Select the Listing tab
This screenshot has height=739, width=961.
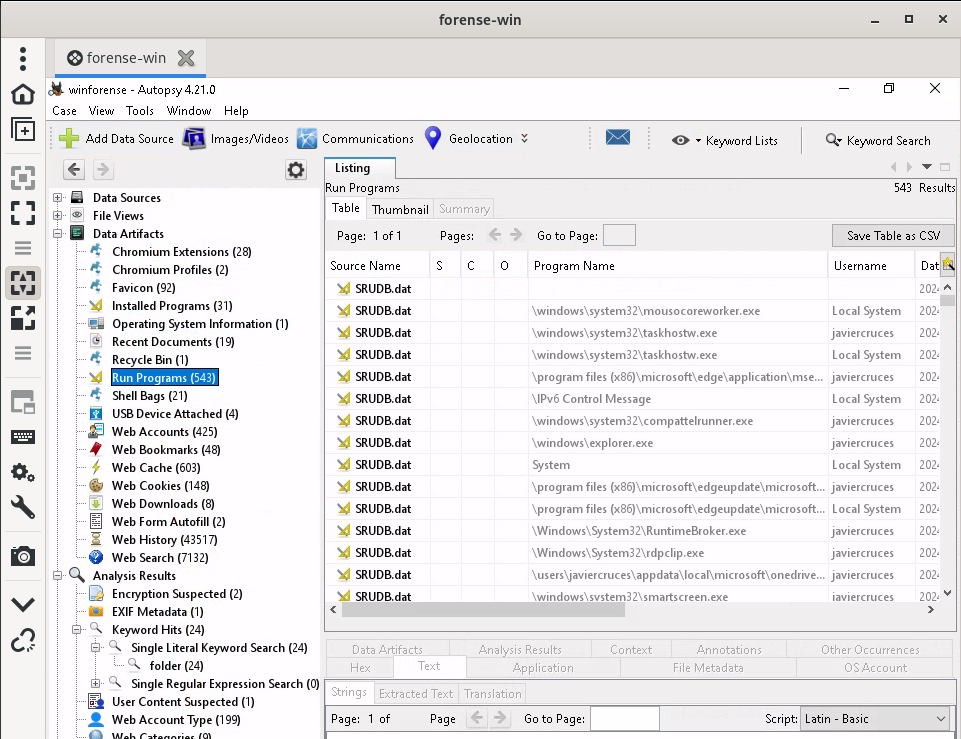coord(360,168)
